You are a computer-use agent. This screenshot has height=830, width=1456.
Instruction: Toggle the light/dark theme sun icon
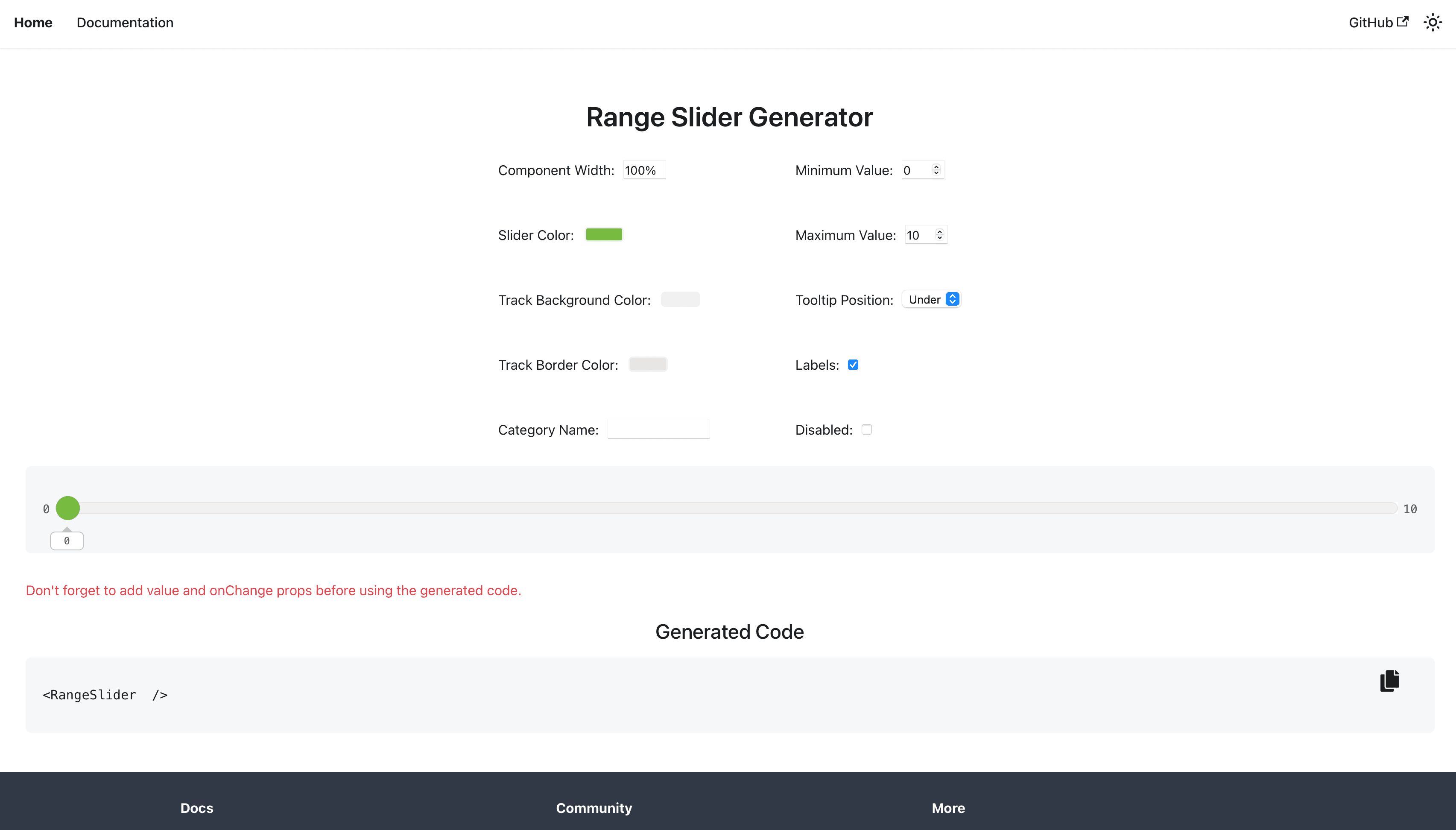click(1433, 22)
